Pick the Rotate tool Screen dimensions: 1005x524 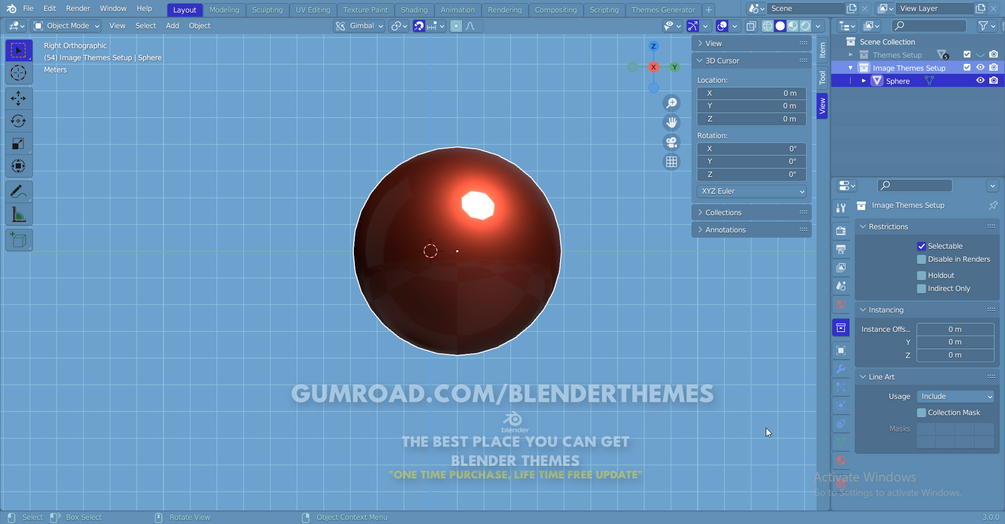(19, 121)
